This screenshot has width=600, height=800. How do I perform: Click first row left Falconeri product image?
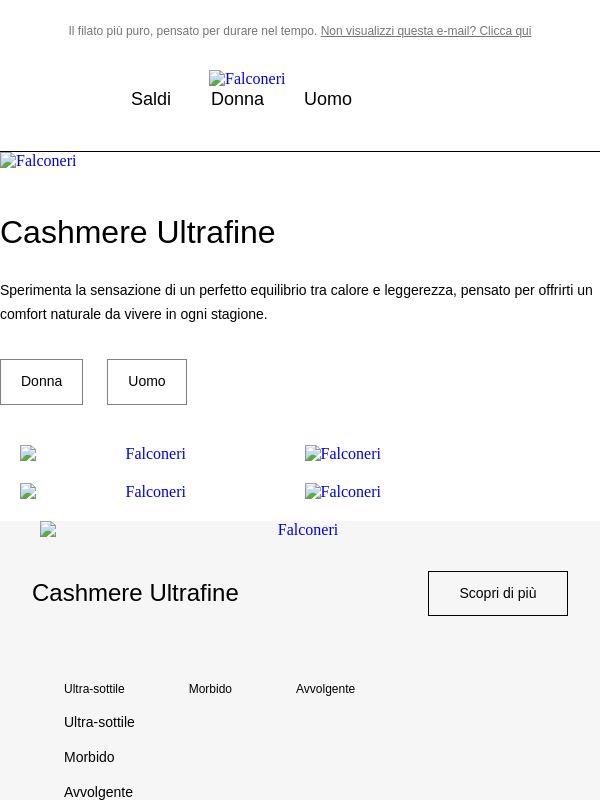tap(103, 453)
